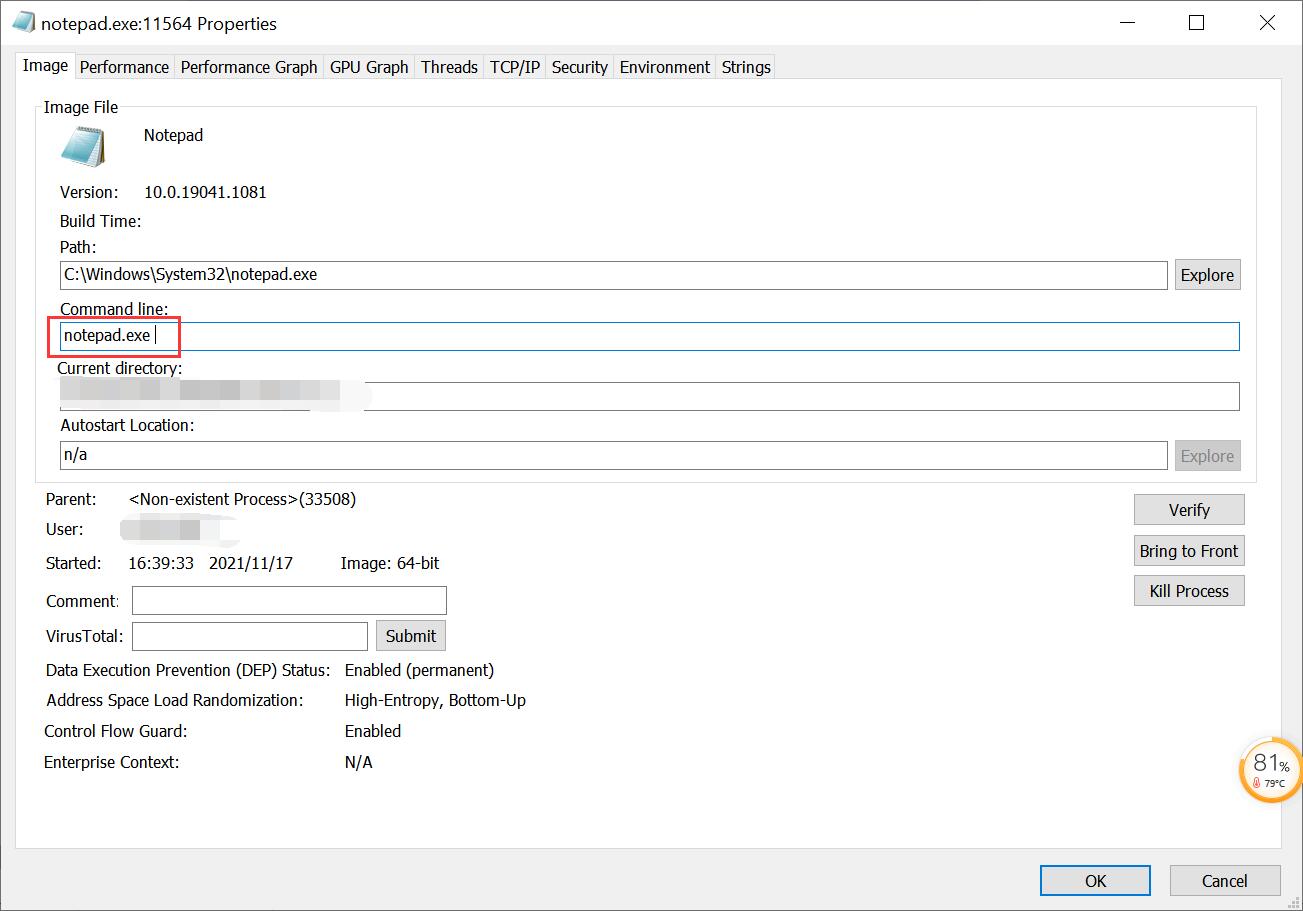Screen dimensions: 1303x911
Task: Click the parent text <Non-existent Process>(33508)
Action: coord(243,499)
